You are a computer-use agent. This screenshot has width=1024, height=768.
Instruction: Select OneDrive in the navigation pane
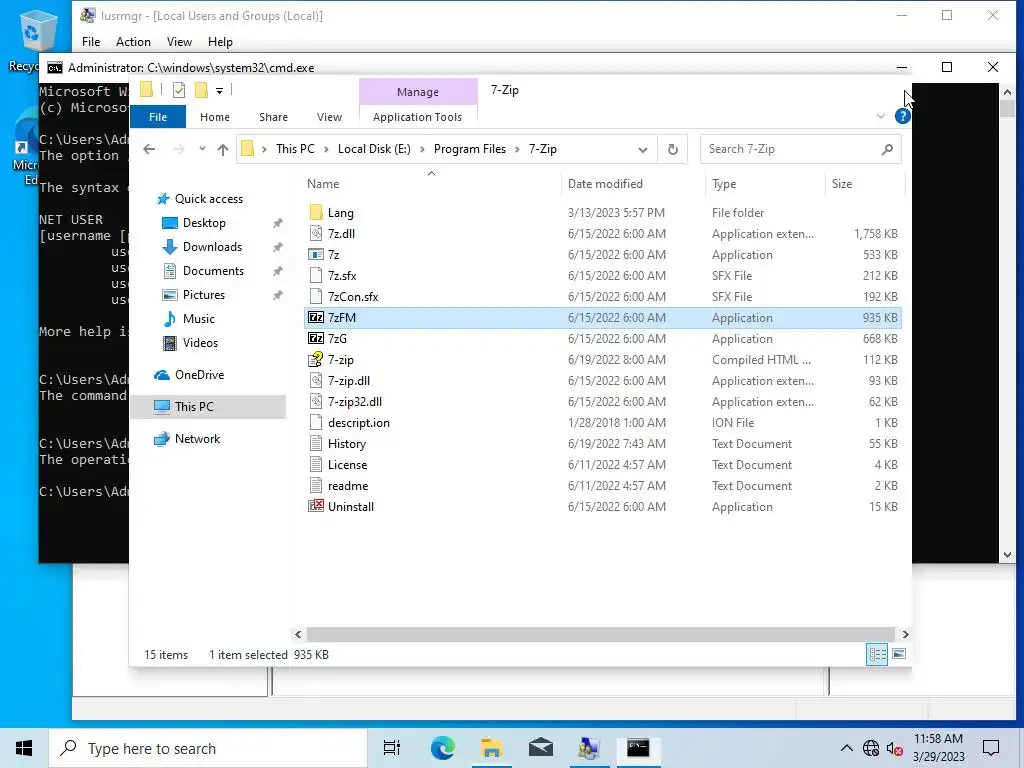[199, 375]
